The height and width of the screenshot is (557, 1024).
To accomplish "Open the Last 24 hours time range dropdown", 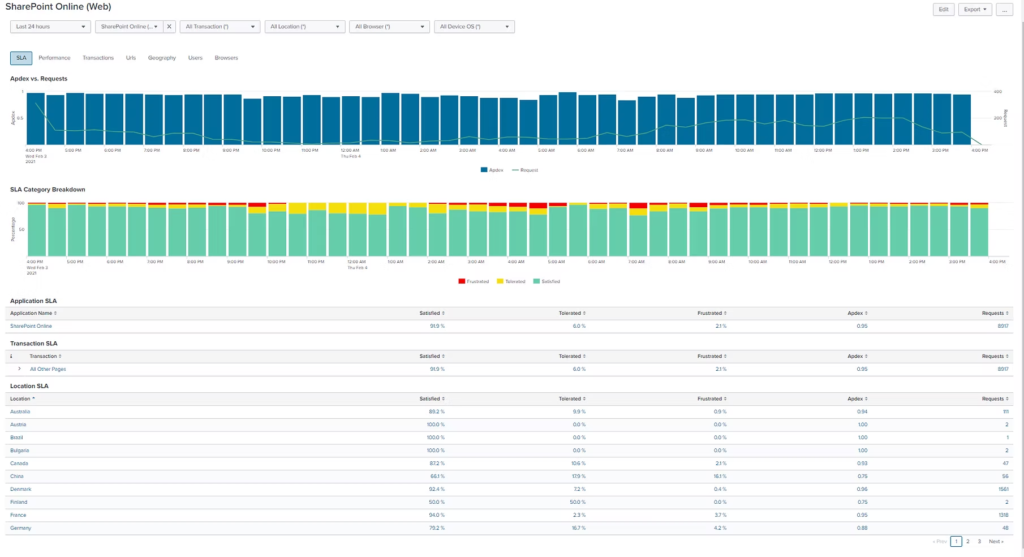I will pyautogui.click(x=50, y=27).
